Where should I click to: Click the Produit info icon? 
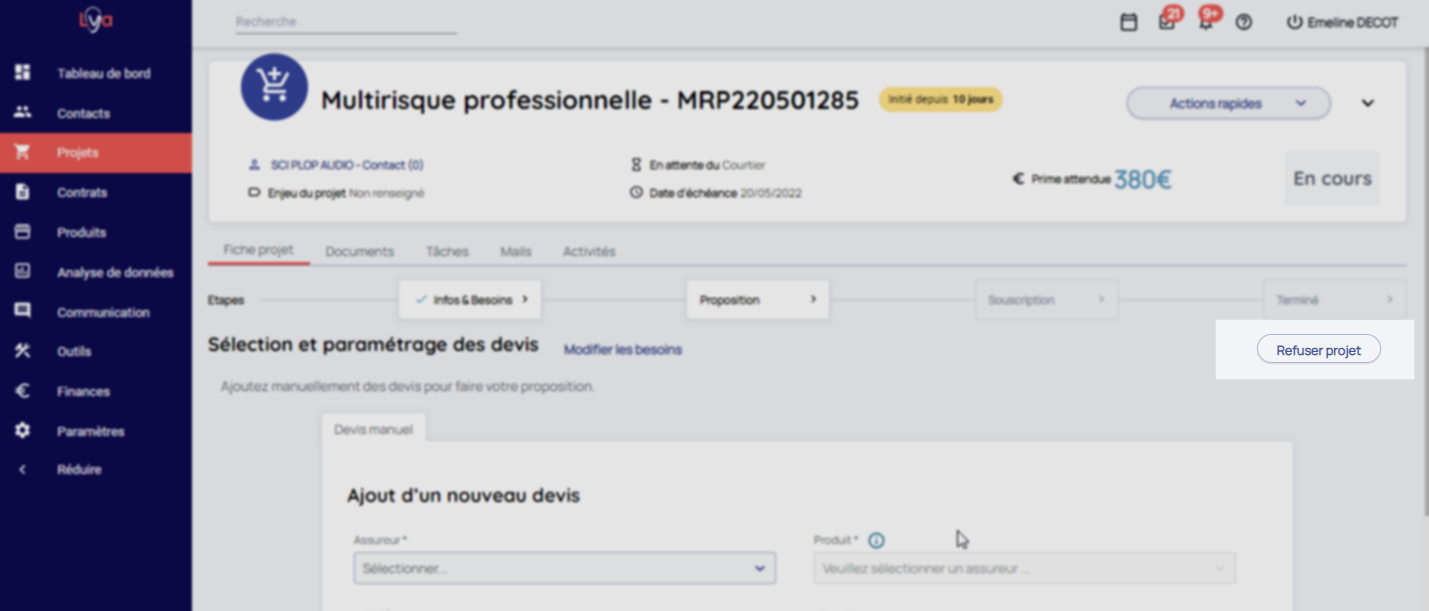[x=876, y=541]
